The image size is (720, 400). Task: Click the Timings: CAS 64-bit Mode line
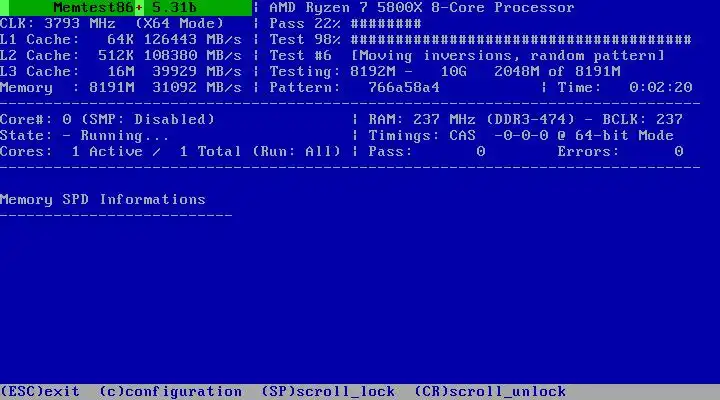521,135
